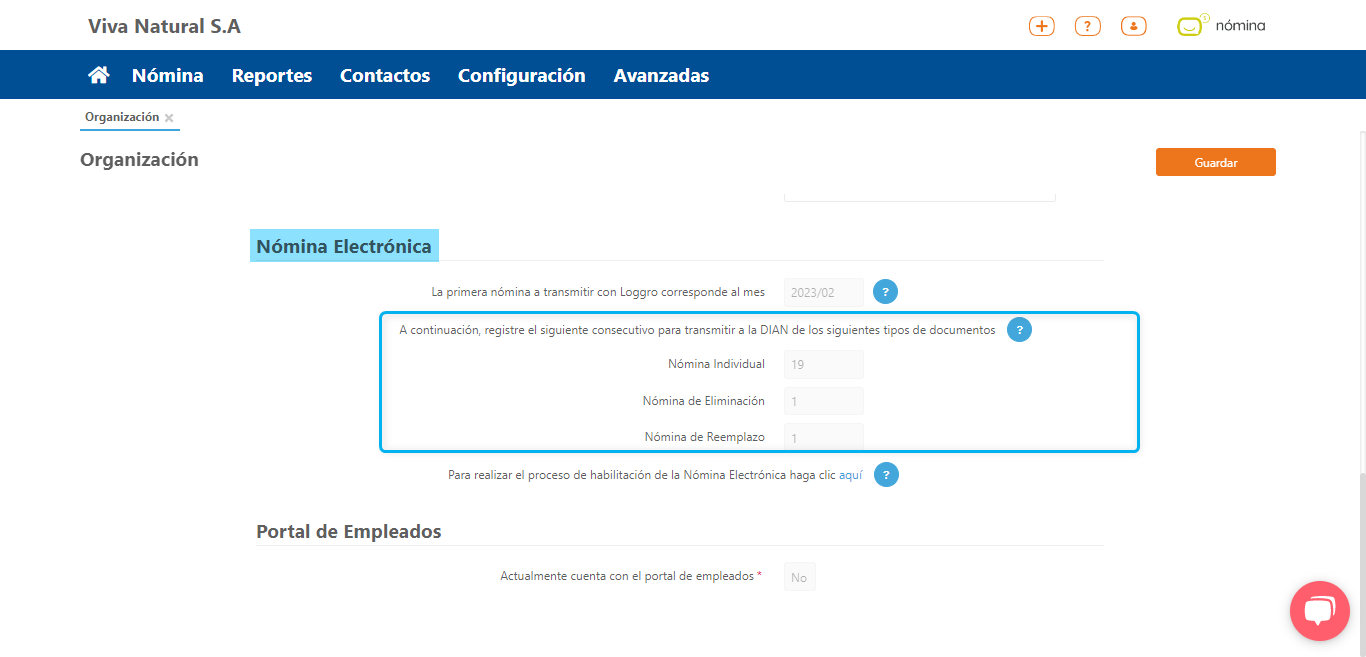Screen dimensions: 1366x657
Task: Click help icon beside habilitación aquí link
Action: point(886,475)
